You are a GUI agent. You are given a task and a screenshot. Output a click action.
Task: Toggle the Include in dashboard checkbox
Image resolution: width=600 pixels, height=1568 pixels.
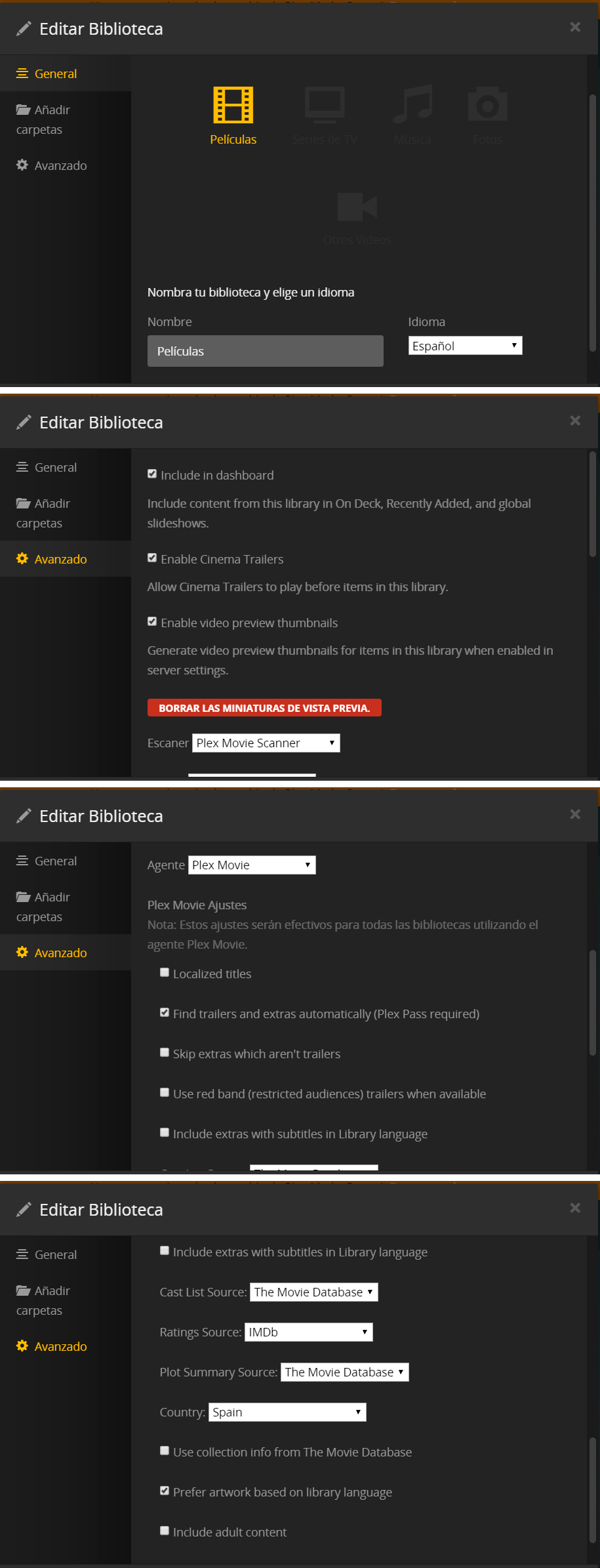pyautogui.click(x=152, y=474)
